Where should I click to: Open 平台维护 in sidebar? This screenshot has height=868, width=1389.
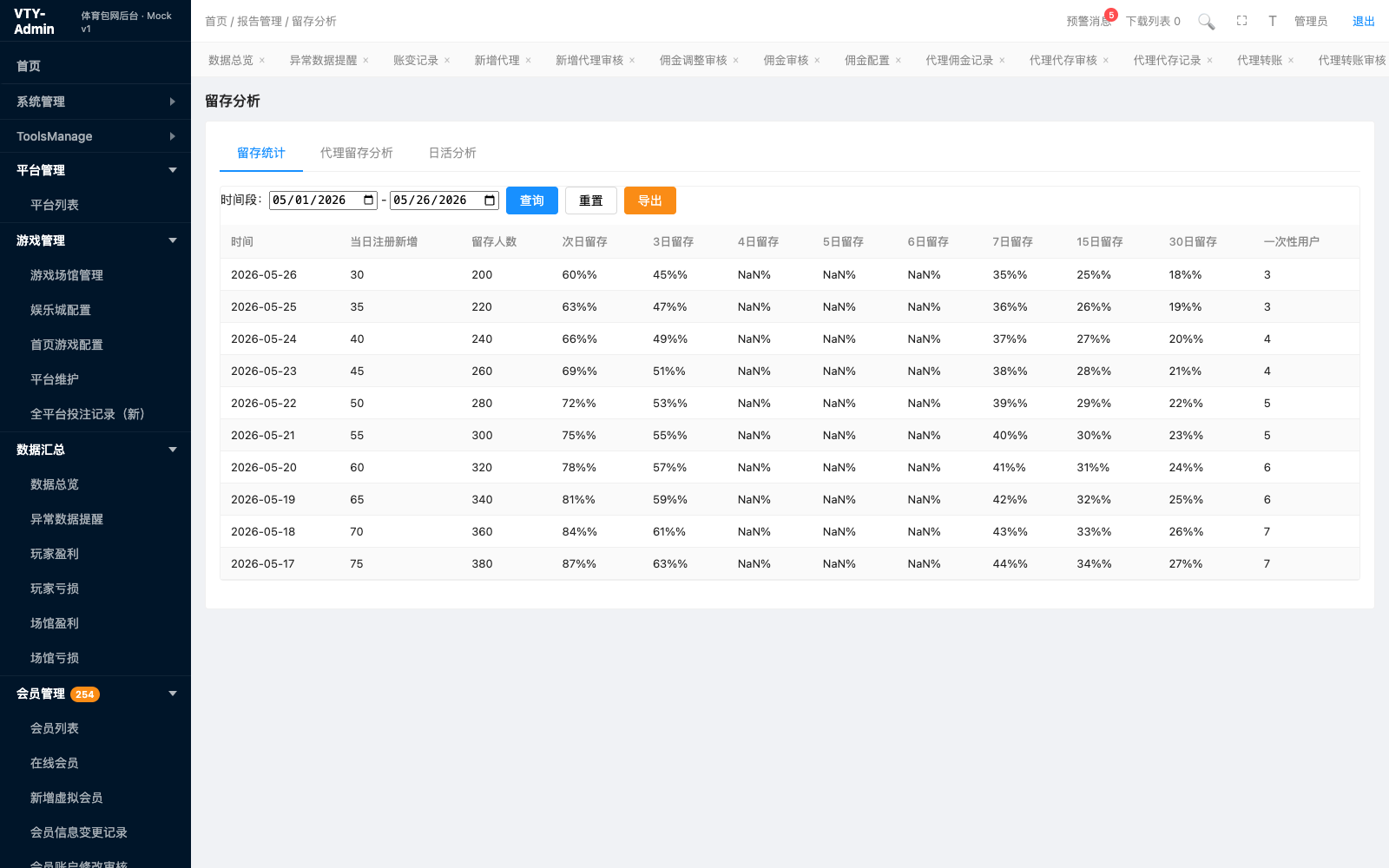[x=95, y=379]
